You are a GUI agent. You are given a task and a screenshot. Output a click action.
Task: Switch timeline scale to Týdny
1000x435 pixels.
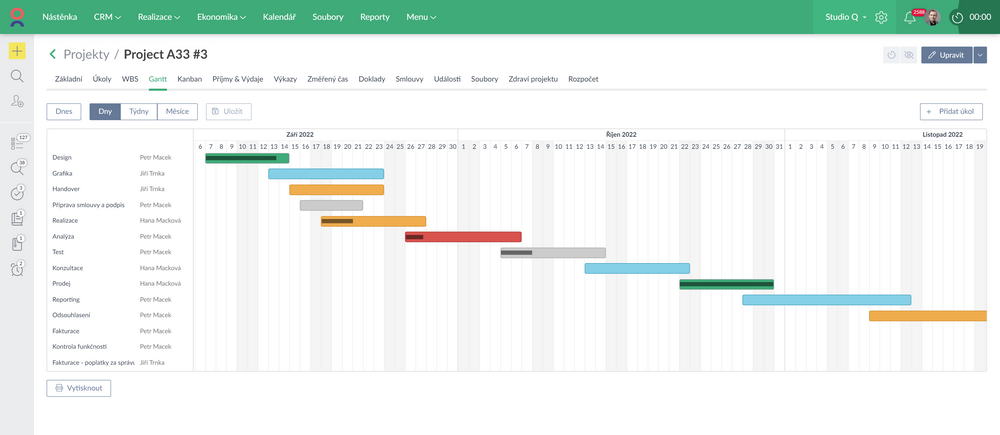(139, 112)
